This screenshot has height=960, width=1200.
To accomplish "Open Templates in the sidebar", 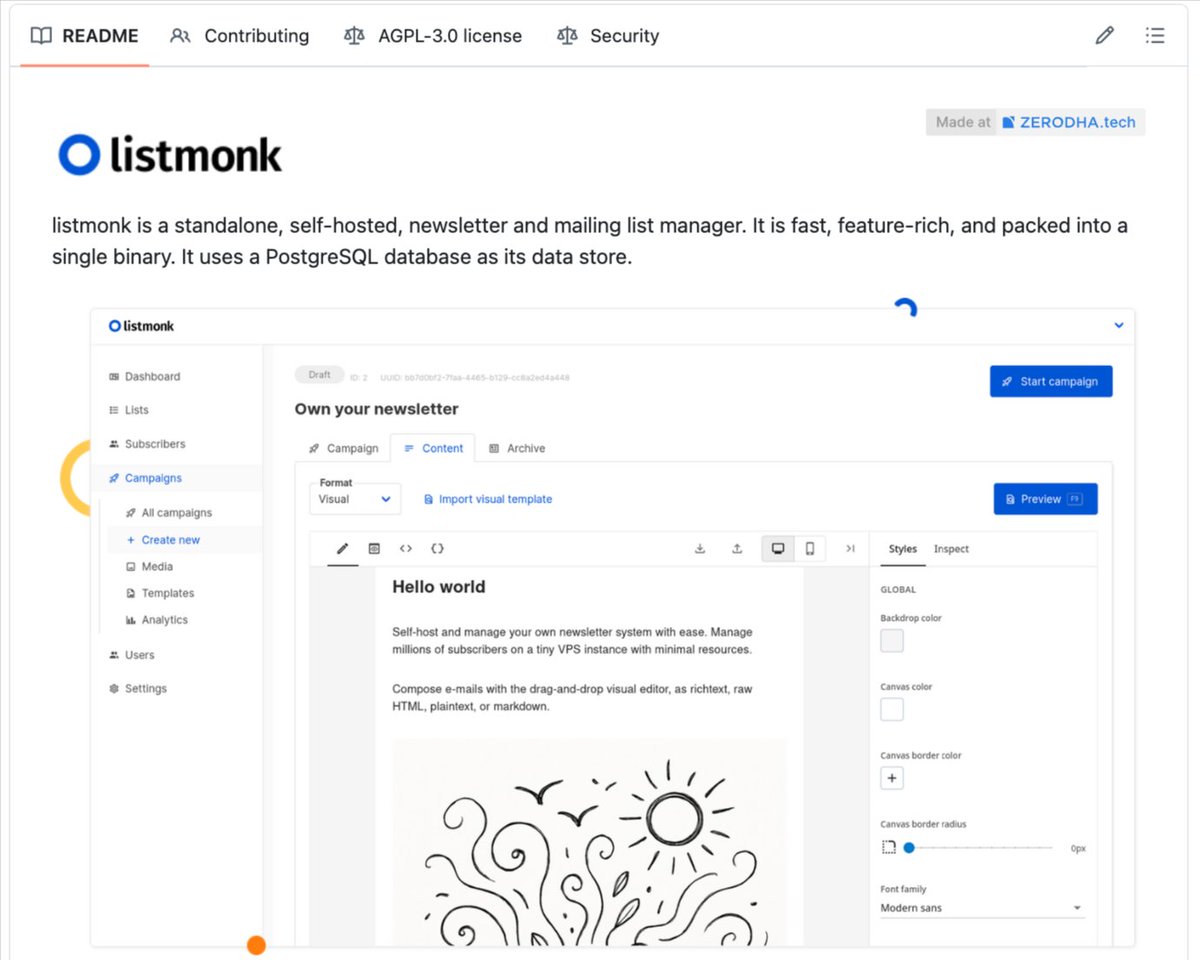I will (160, 593).
